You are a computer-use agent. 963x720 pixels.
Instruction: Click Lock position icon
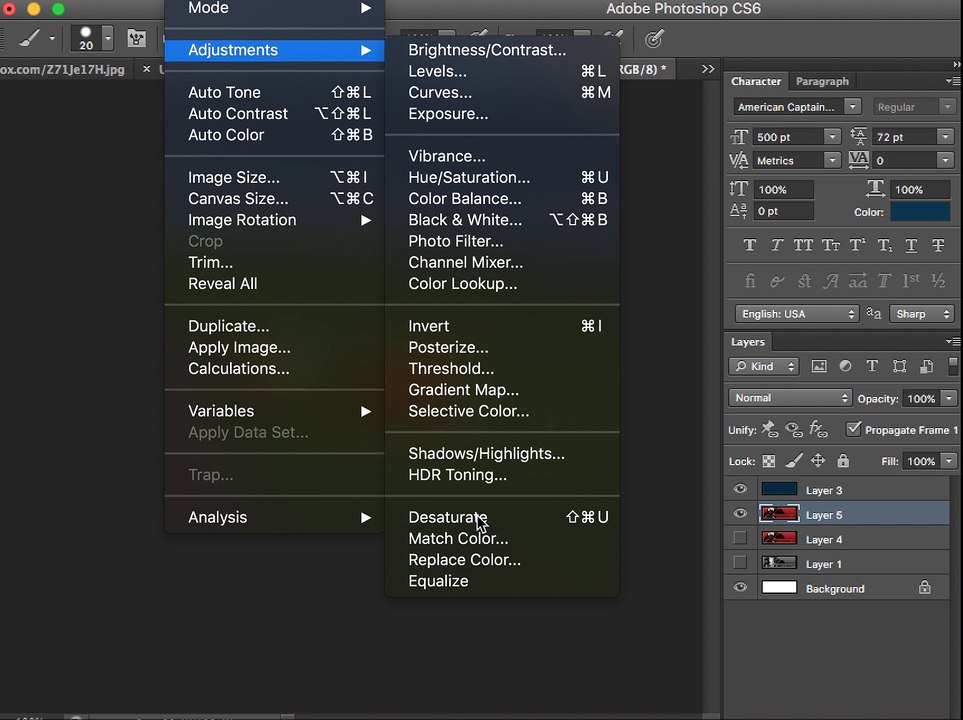point(818,461)
